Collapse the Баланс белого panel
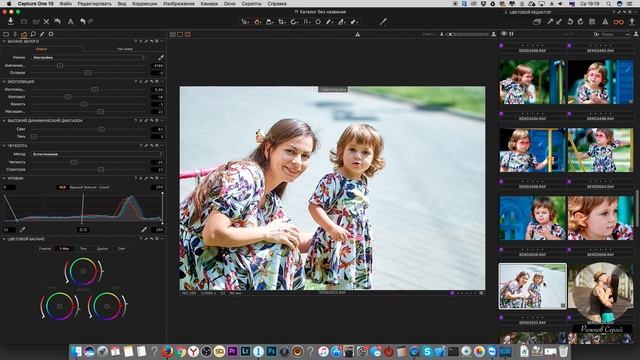 [4, 42]
